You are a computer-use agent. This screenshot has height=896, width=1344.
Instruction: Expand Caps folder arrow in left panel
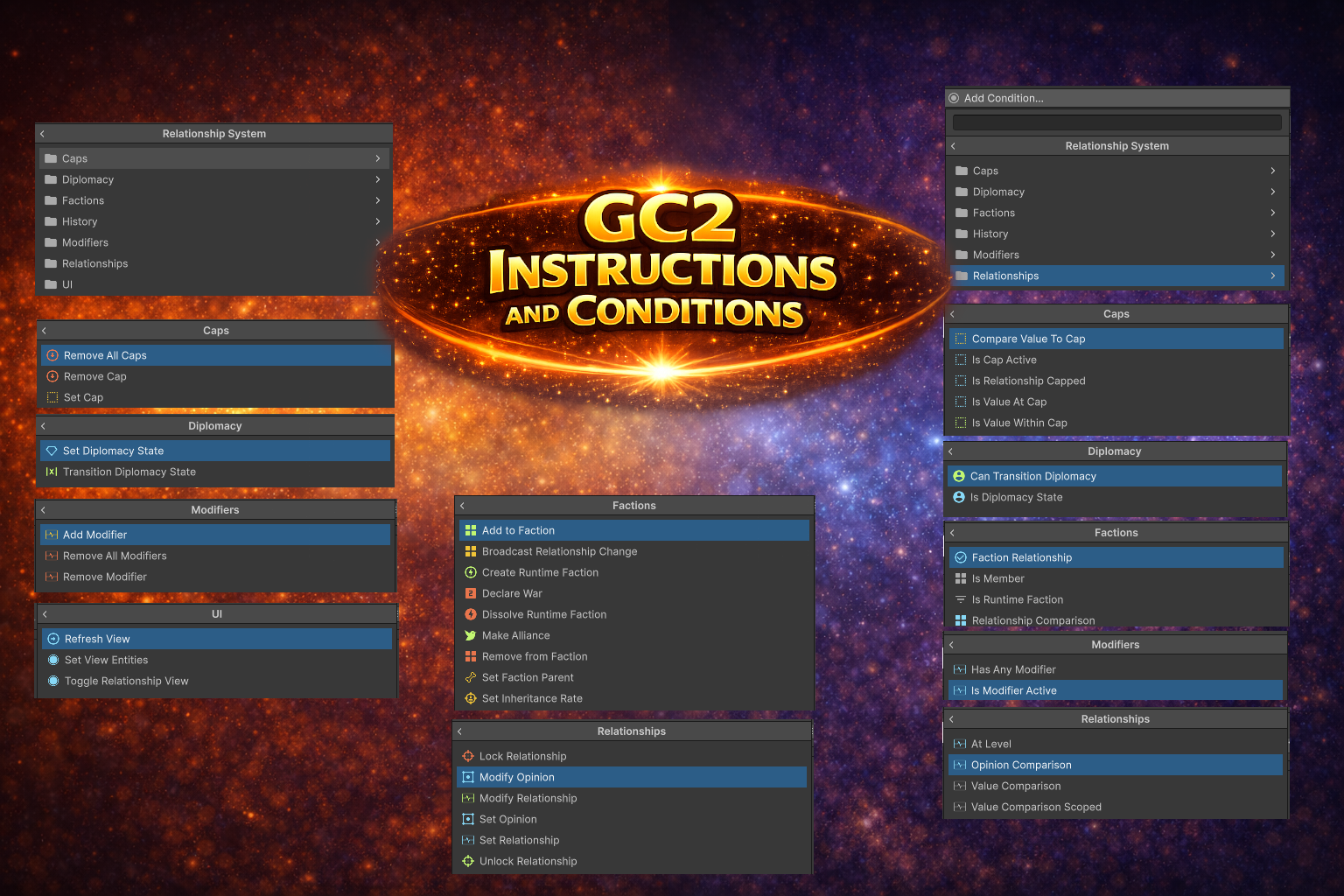click(x=377, y=158)
